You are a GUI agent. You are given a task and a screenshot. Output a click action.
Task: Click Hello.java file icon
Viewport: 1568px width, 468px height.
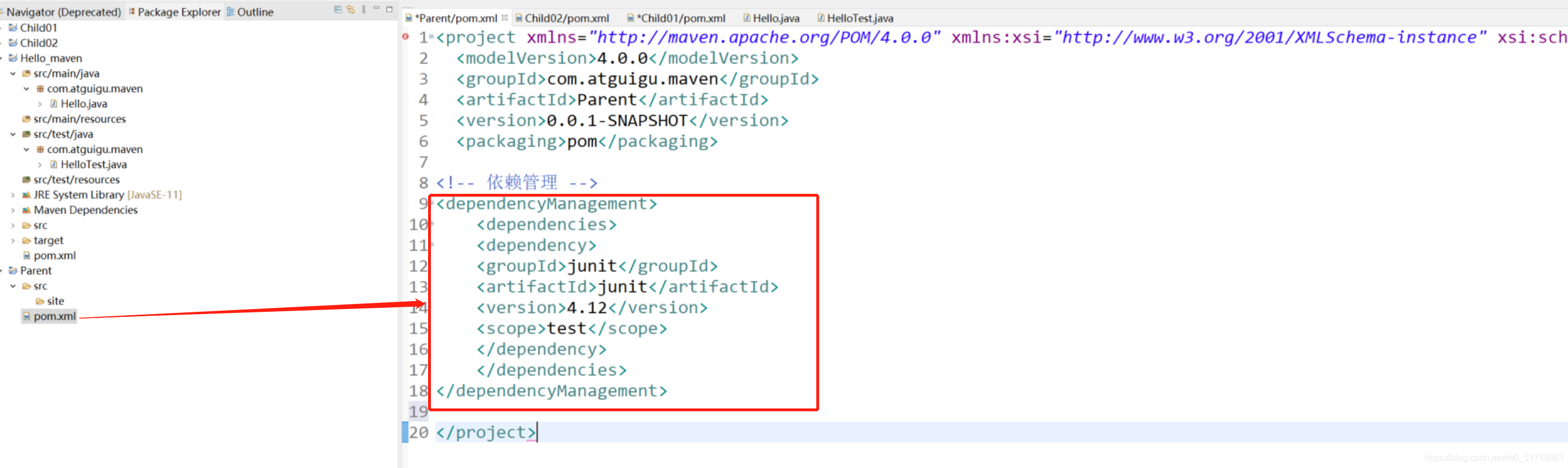point(53,103)
